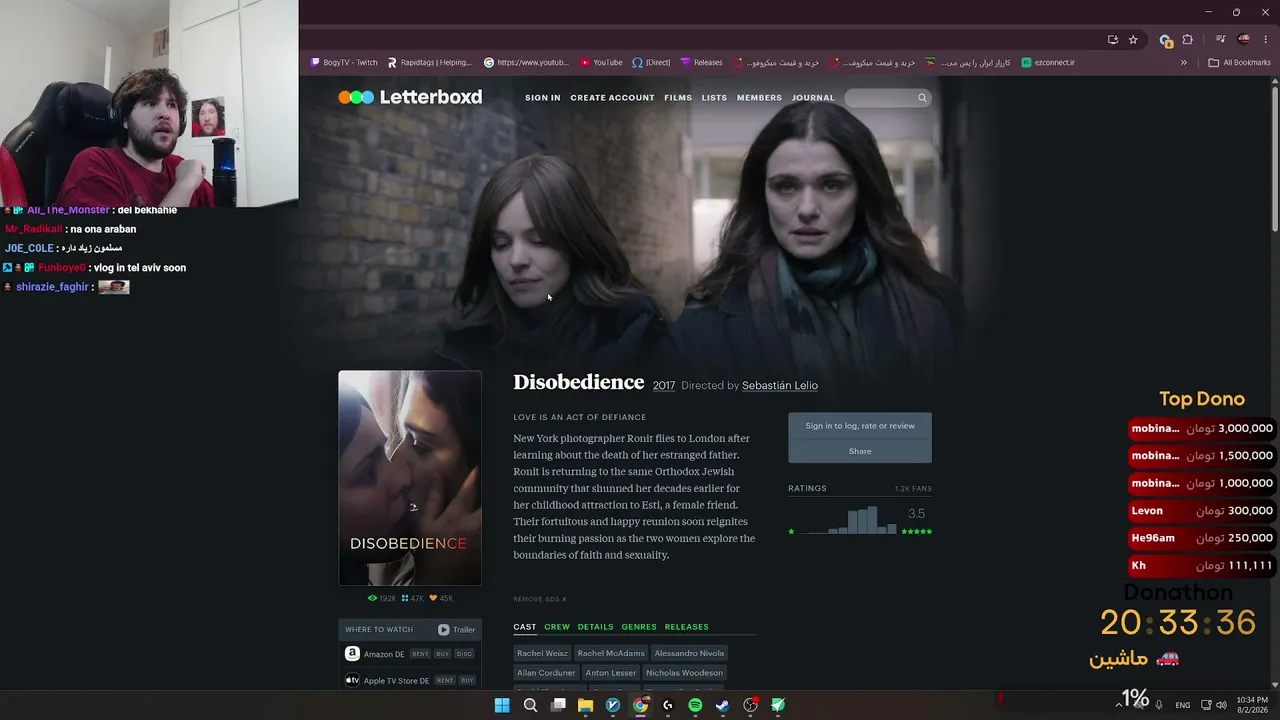This screenshot has height=720, width=1280.
Task: Click cast member Rachel McAdams
Action: pos(611,653)
